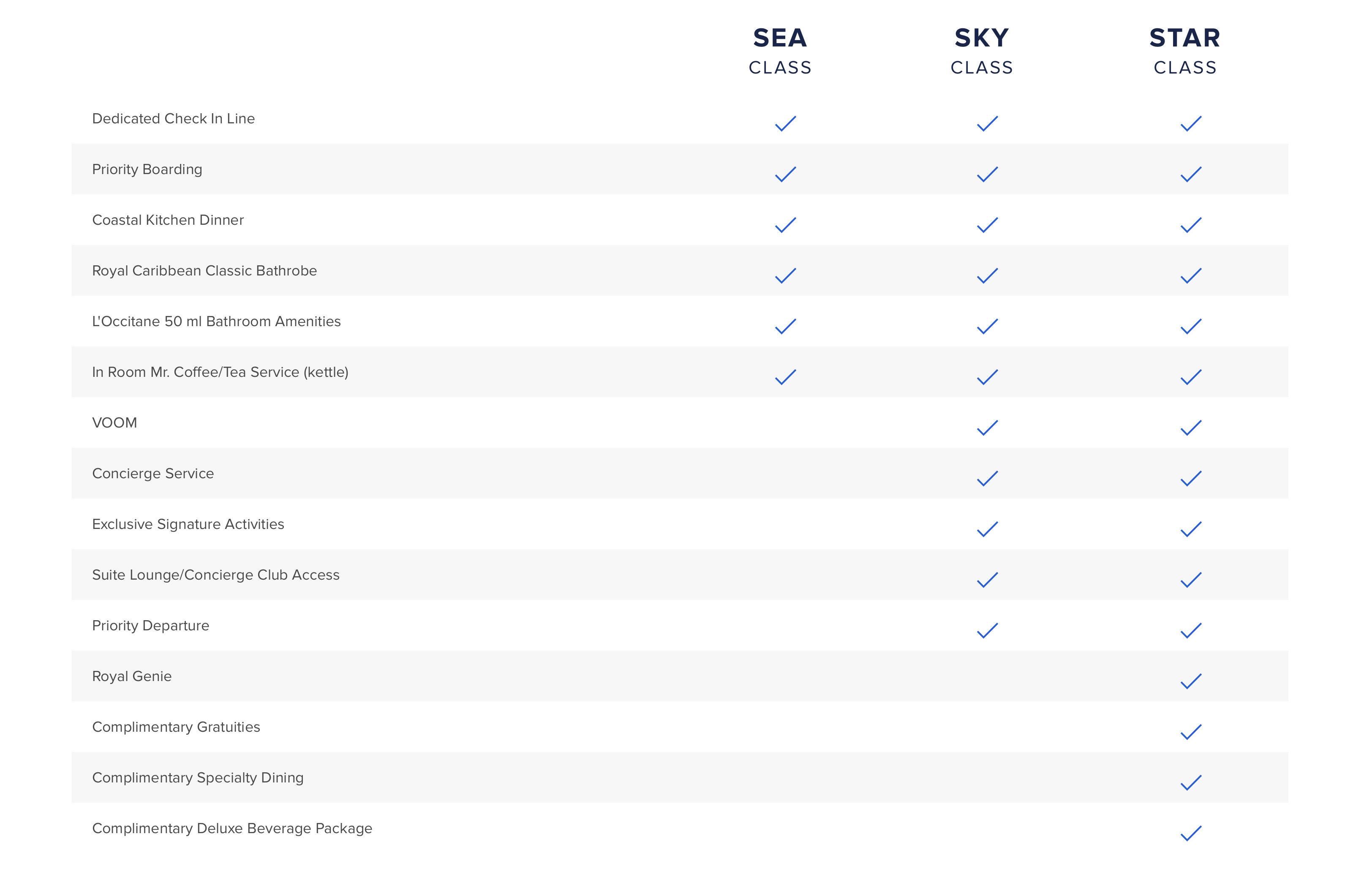The image size is (1372, 872).
Task: Click Sea Class checkmark for Dedicated Check In Line
Action: click(785, 124)
